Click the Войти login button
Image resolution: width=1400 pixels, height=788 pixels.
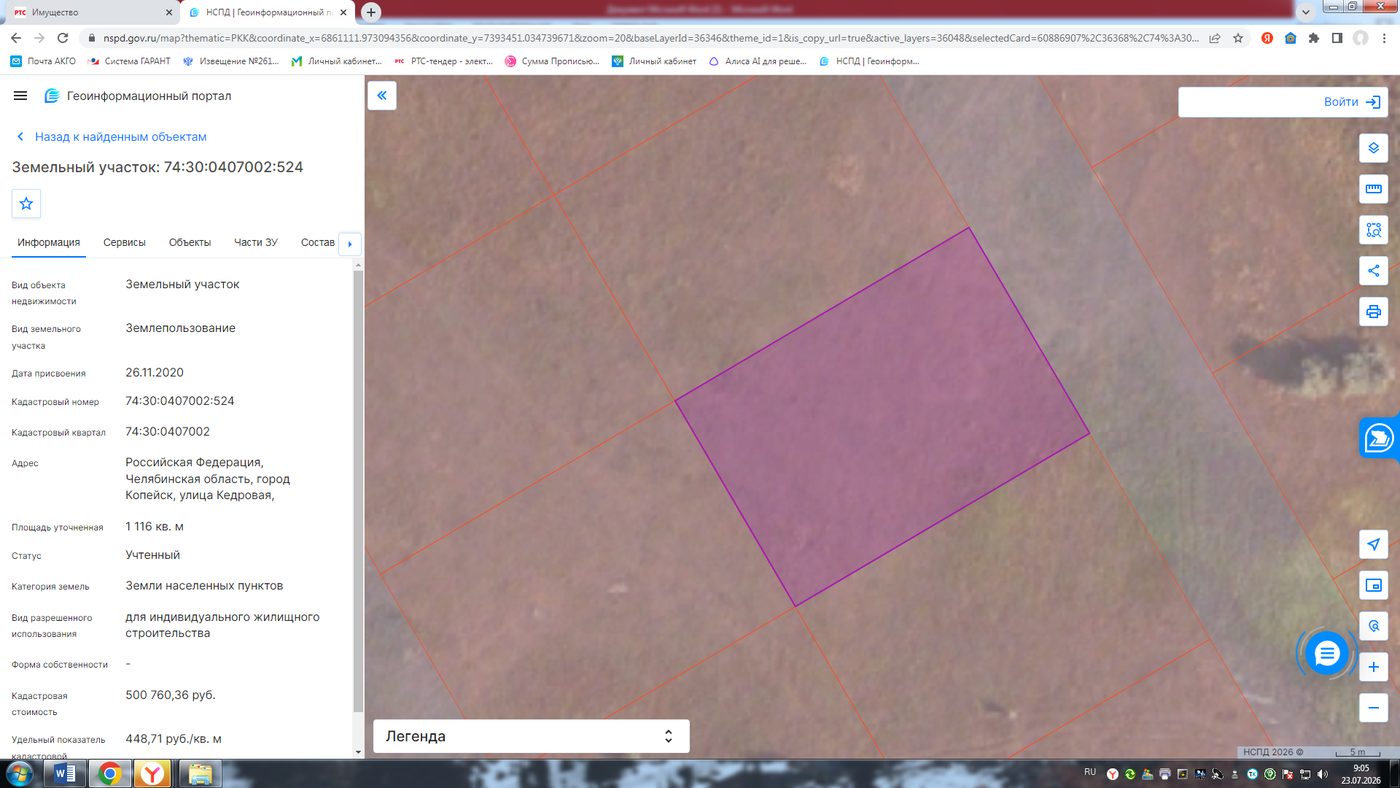pyautogui.click(x=1284, y=102)
